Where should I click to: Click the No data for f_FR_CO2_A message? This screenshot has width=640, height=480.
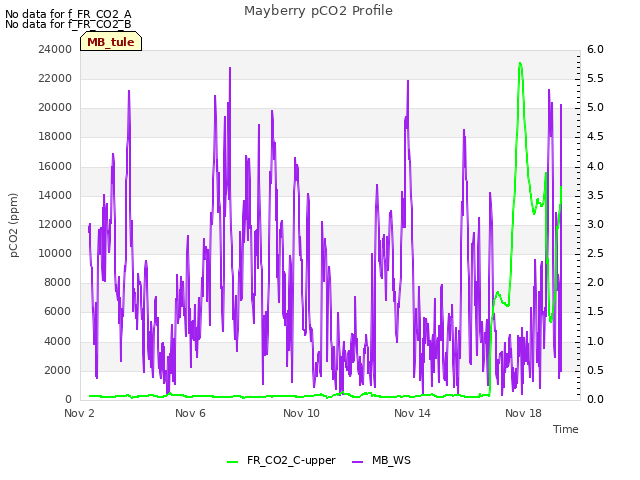[68, 14]
